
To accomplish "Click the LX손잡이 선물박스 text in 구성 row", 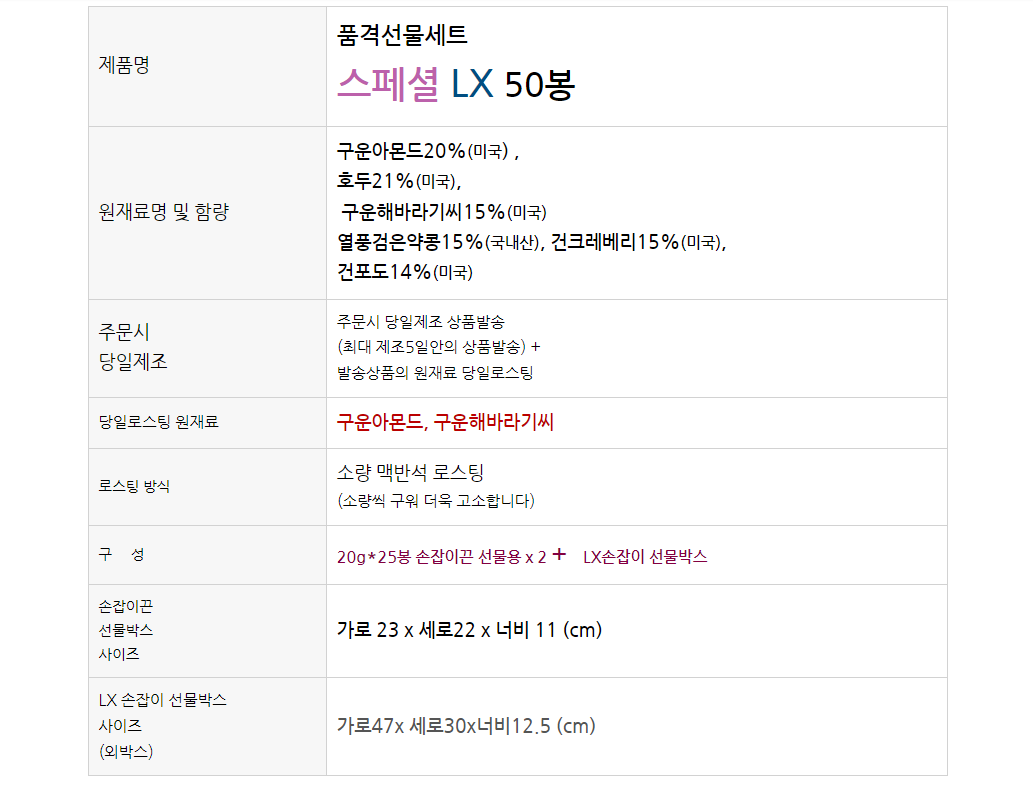I will [x=645, y=557].
